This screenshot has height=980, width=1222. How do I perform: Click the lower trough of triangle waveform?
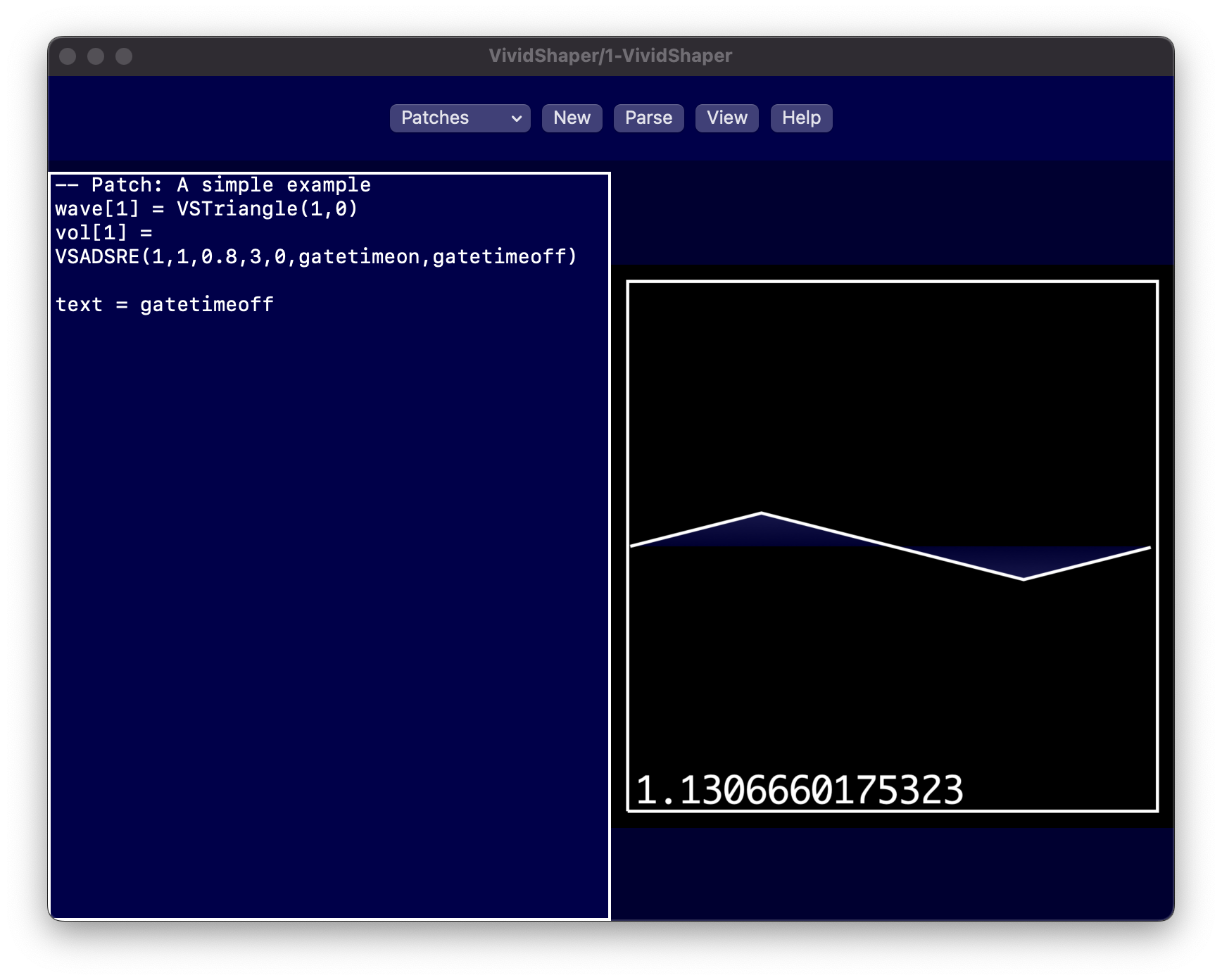pos(1023,579)
